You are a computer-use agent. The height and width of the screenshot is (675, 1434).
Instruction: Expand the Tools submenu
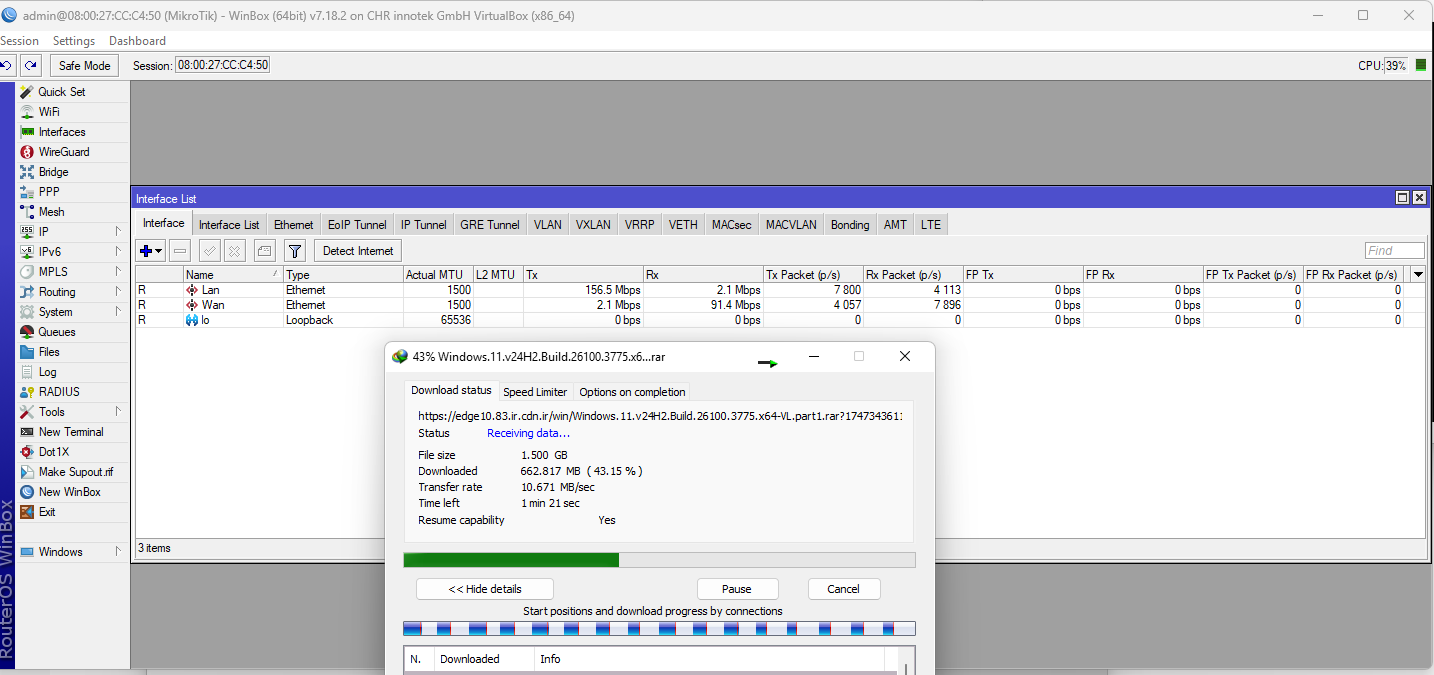tap(118, 411)
